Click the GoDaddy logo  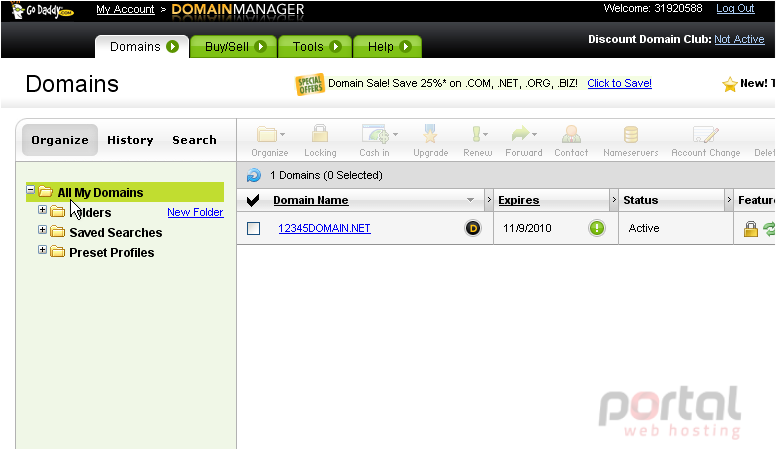point(42,10)
